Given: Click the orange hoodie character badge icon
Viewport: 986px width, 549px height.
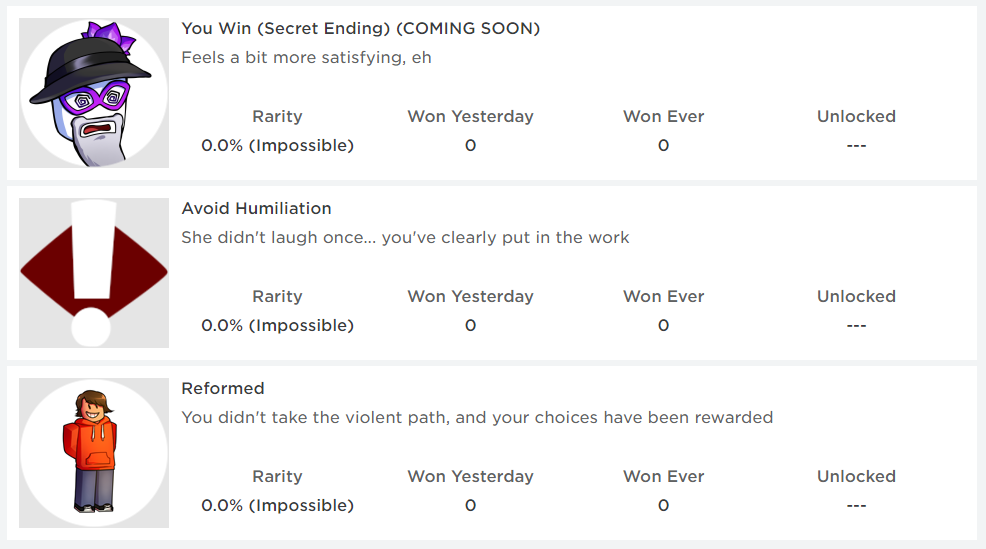Looking at the screenshot, I should [94, 453].
